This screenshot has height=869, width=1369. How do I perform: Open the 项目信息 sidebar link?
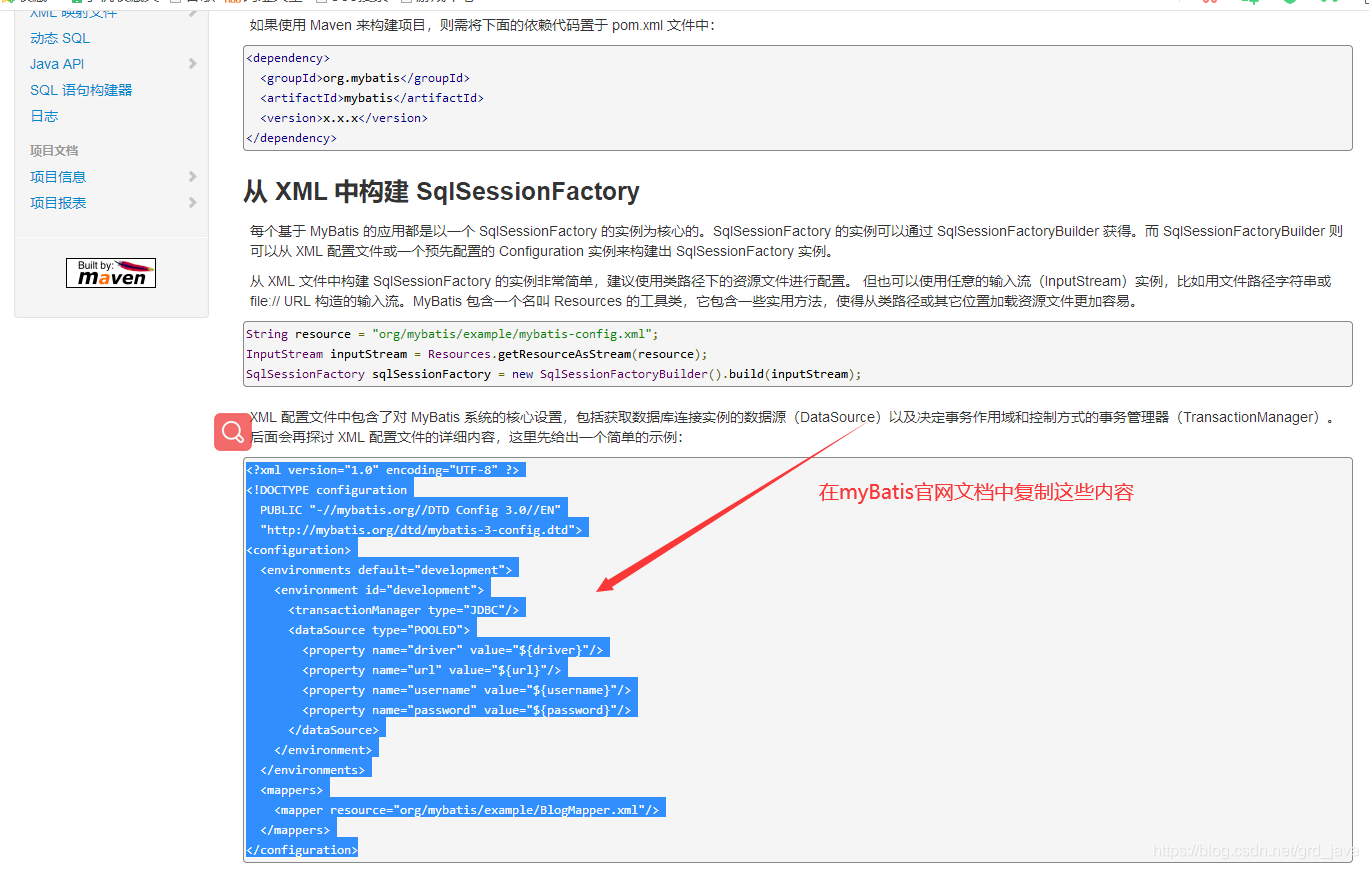coord(58,177)
